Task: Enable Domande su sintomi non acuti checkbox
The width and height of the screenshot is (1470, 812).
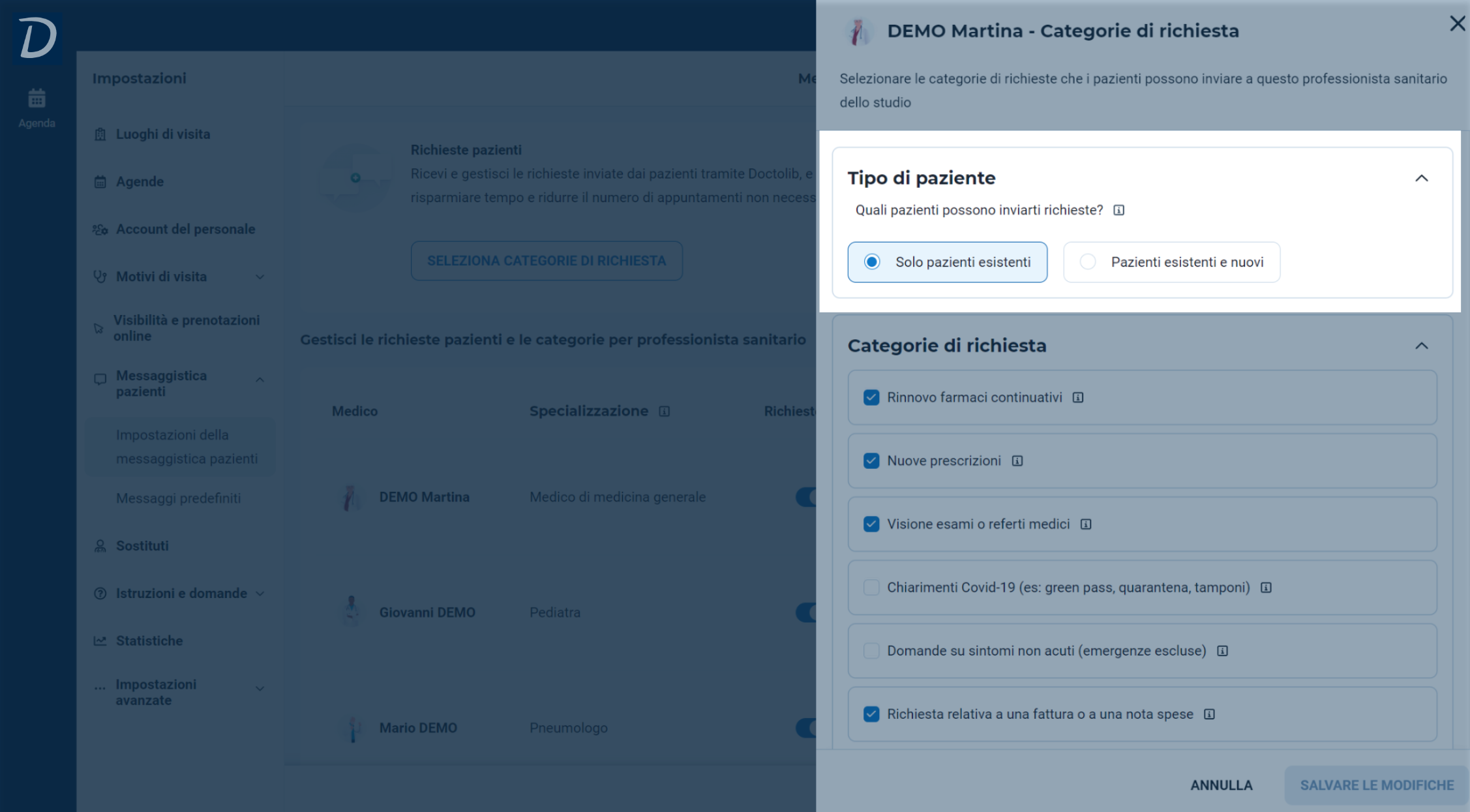Action: click(871, 650)
